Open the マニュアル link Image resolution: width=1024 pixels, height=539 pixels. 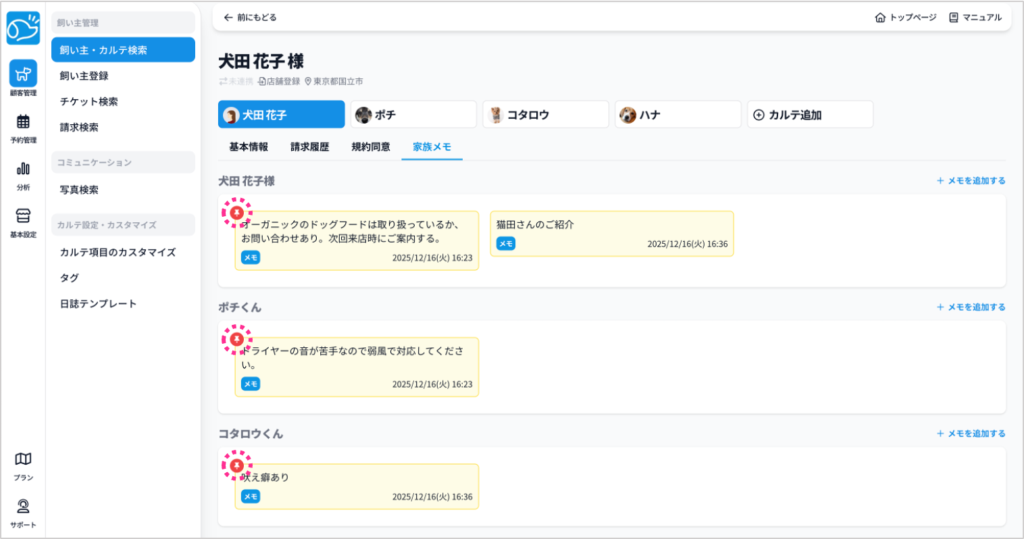tap(974, 17)
